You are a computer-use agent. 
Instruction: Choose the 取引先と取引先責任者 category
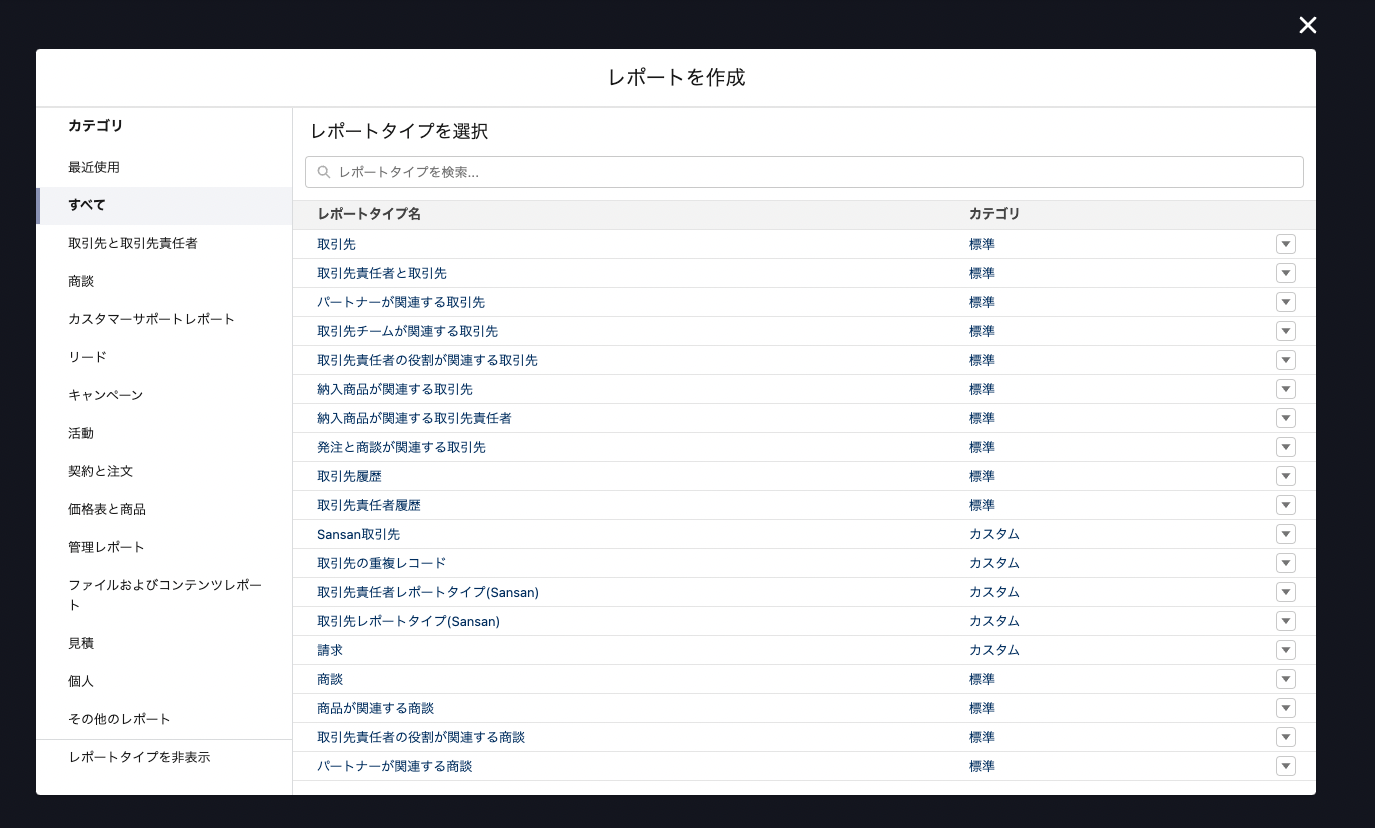coord(164,243)
